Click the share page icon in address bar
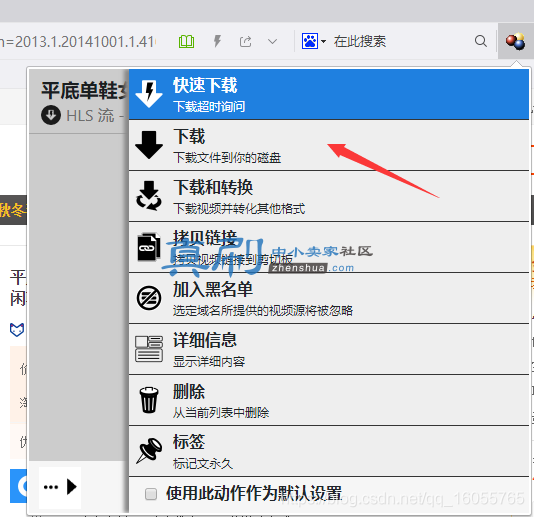Screen dimensions: 534x517 pyautogui.click(x=245, y=42)
